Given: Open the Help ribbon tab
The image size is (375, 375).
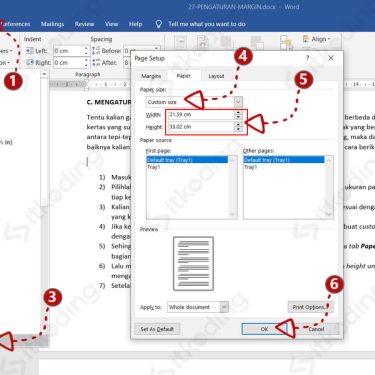Looking at the screenshot, I should tap(135, 24).
